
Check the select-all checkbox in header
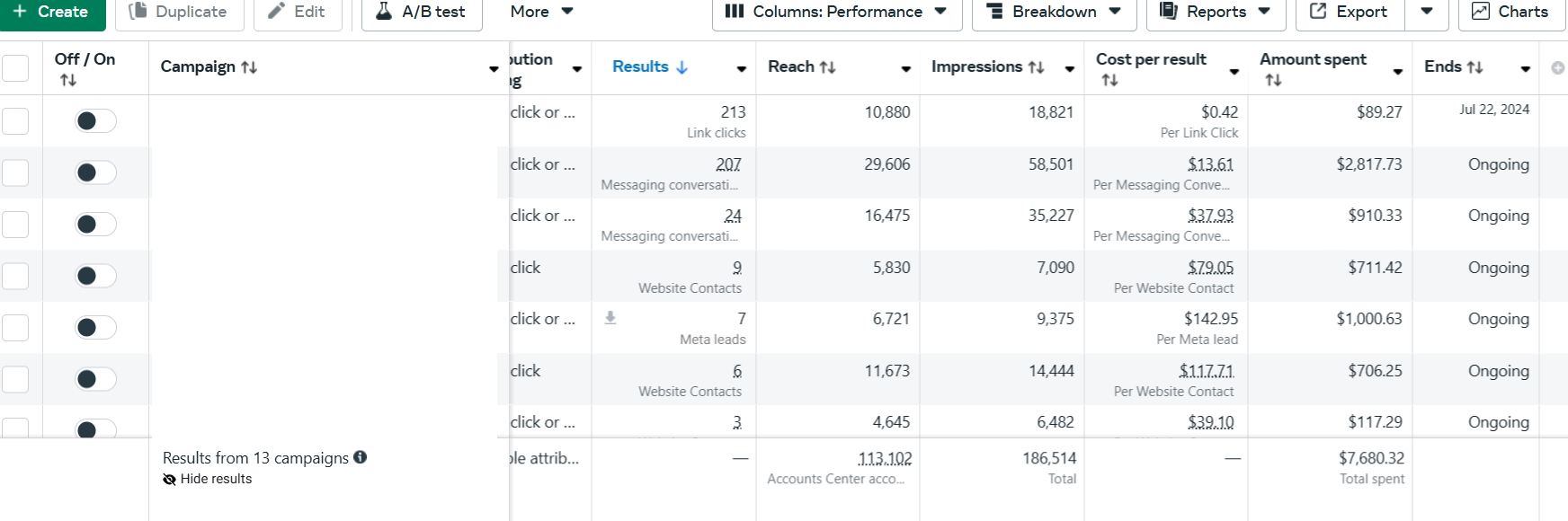tap(15, 68)
